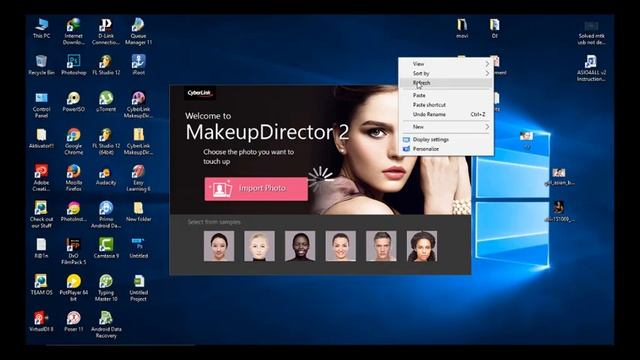Viewport: 640px width, 360px height.
Task: Select the PowerISO desktop icon
Action: tap(73, 102)
